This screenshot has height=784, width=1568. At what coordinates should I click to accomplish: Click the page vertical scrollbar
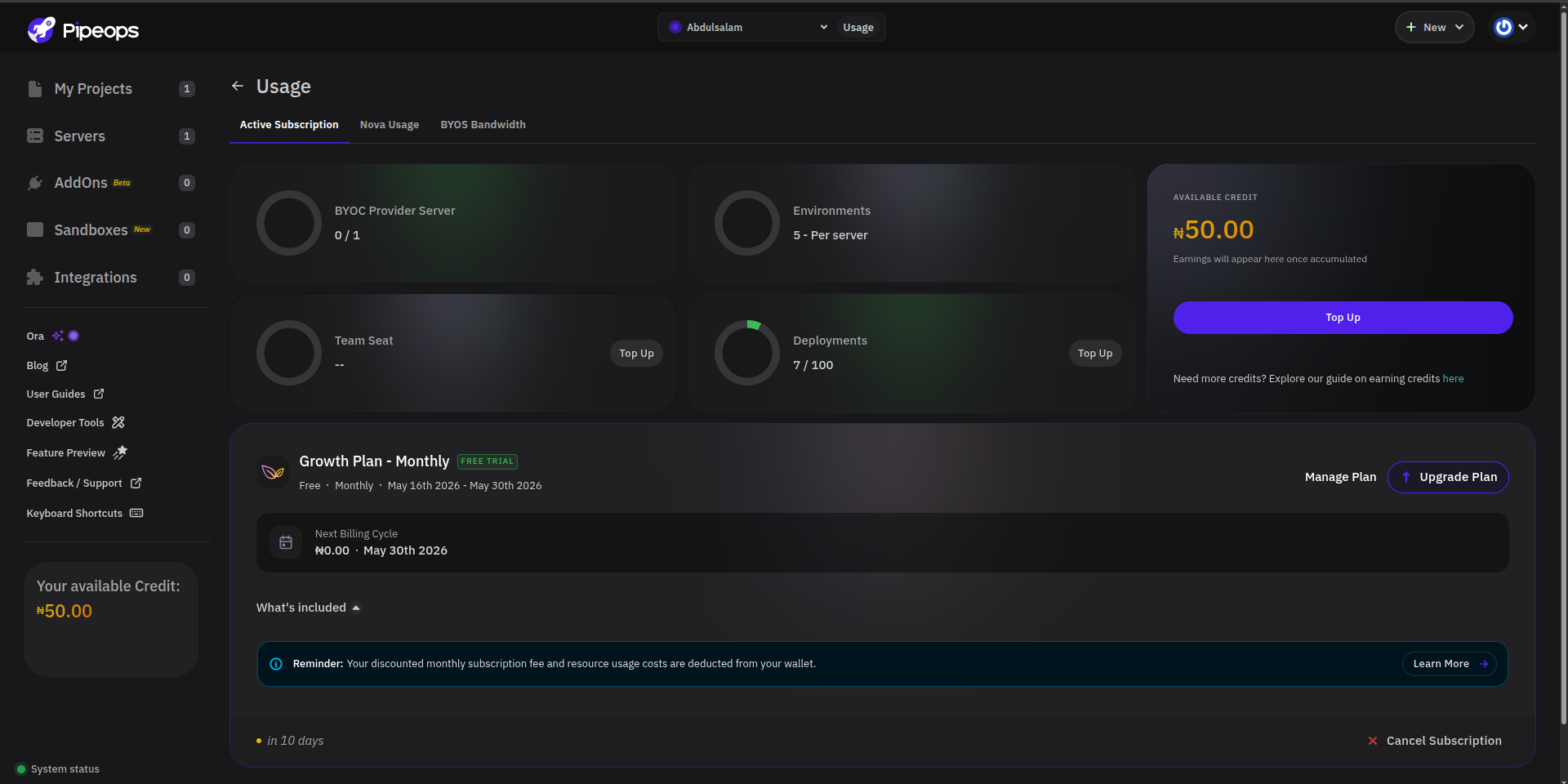pyautogui.click(x=1563, y=367)
